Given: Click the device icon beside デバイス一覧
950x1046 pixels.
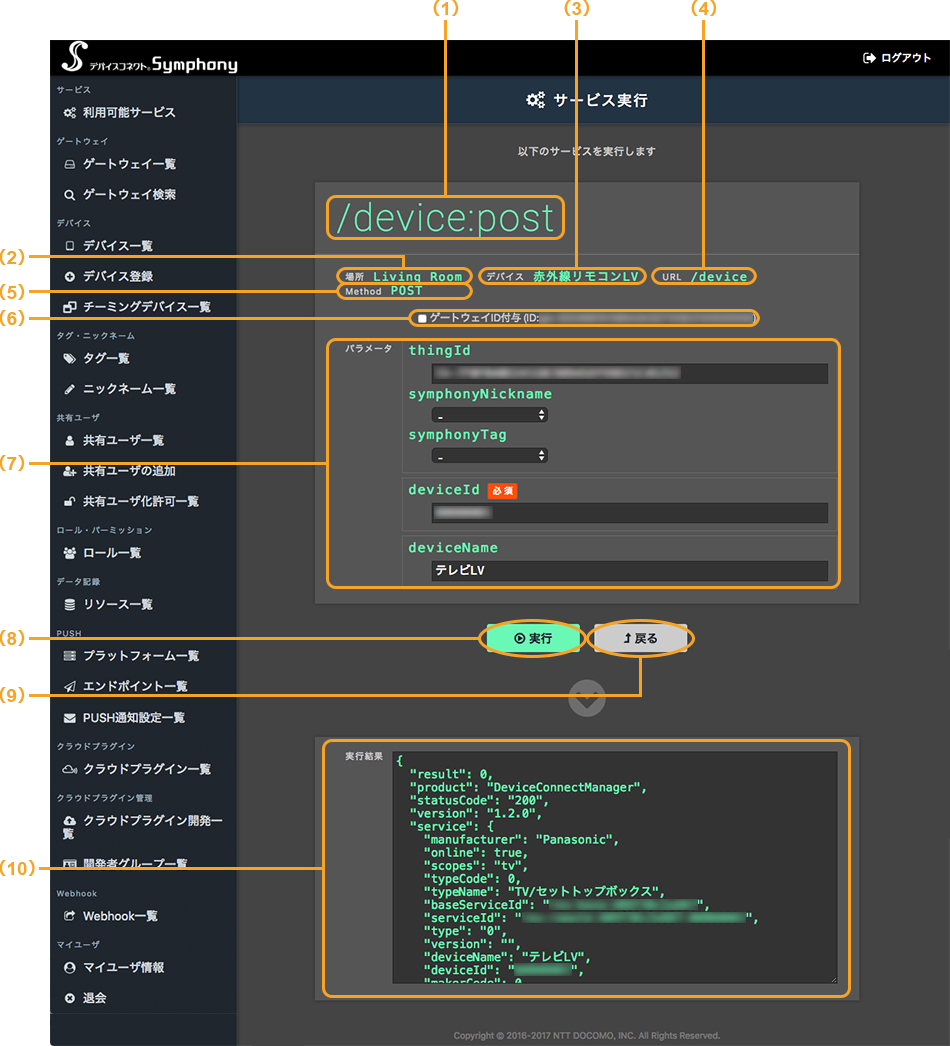Looking at the screenshot, I should point(69,246).
